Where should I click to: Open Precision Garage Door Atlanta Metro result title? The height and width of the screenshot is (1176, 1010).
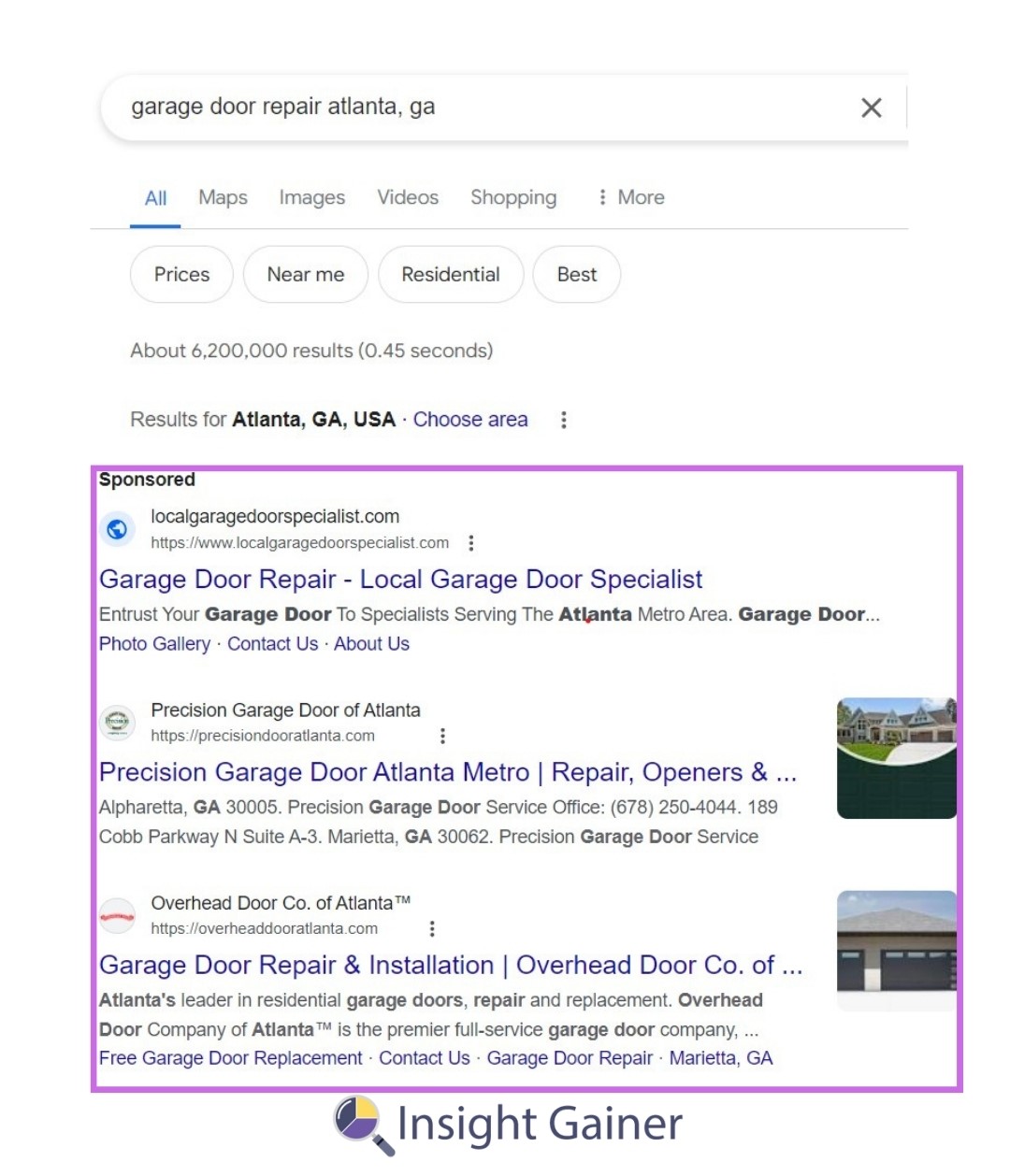point(448,773)
